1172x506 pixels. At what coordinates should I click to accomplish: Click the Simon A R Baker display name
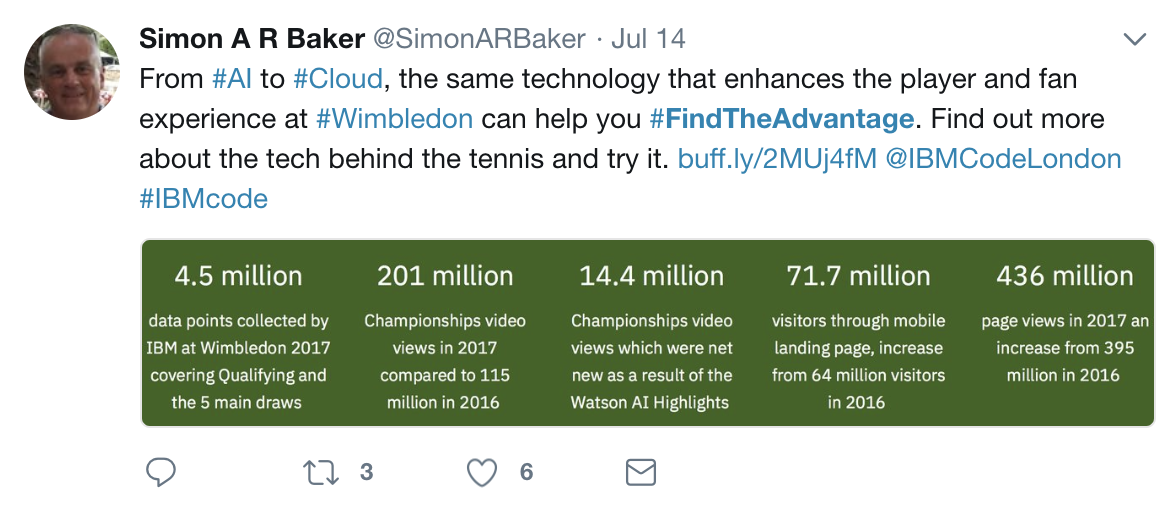252,39
